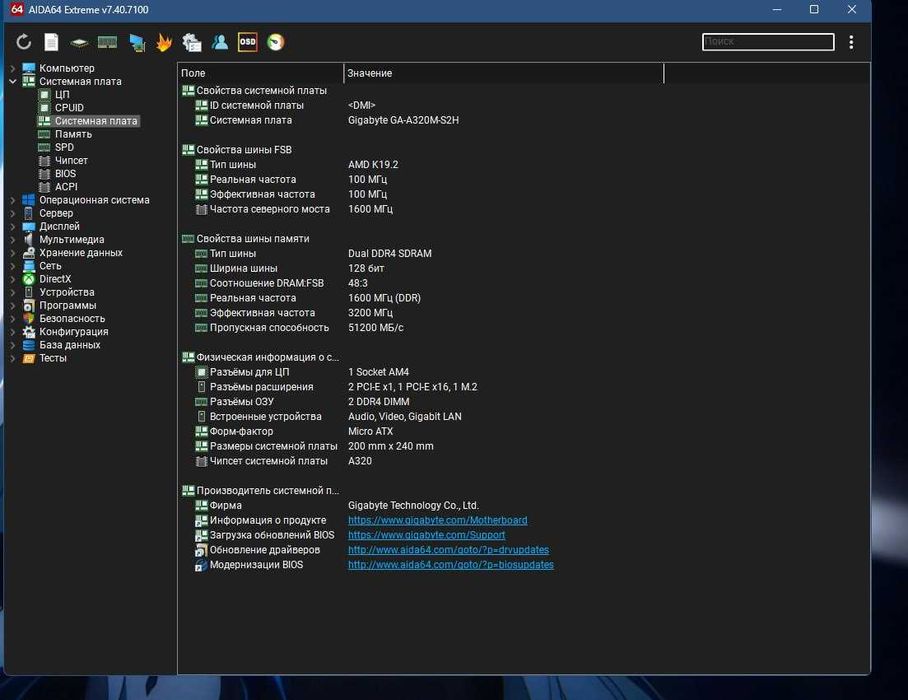Expand the DirectX tree node
This screenshot has width=908, height=700.
click(x=13, y=279)
